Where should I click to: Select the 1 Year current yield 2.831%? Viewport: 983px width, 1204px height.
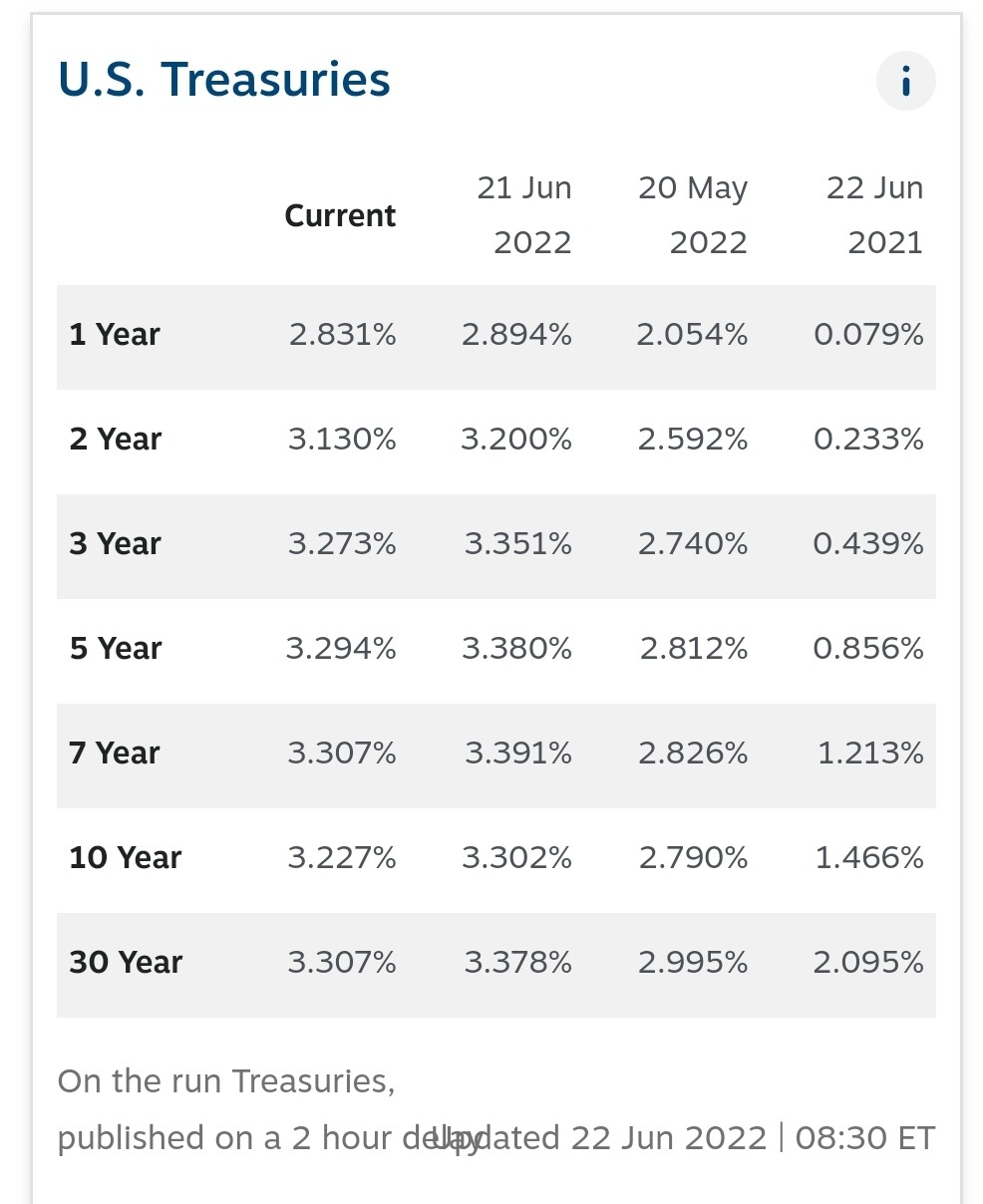click(x=343, y=335)
